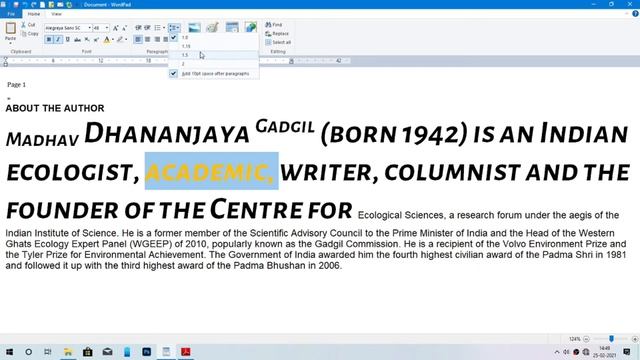The image size is (640, 360).
Task: Click the zoom slider thumb
Action: pyautogui.click(x=611, y=339)
